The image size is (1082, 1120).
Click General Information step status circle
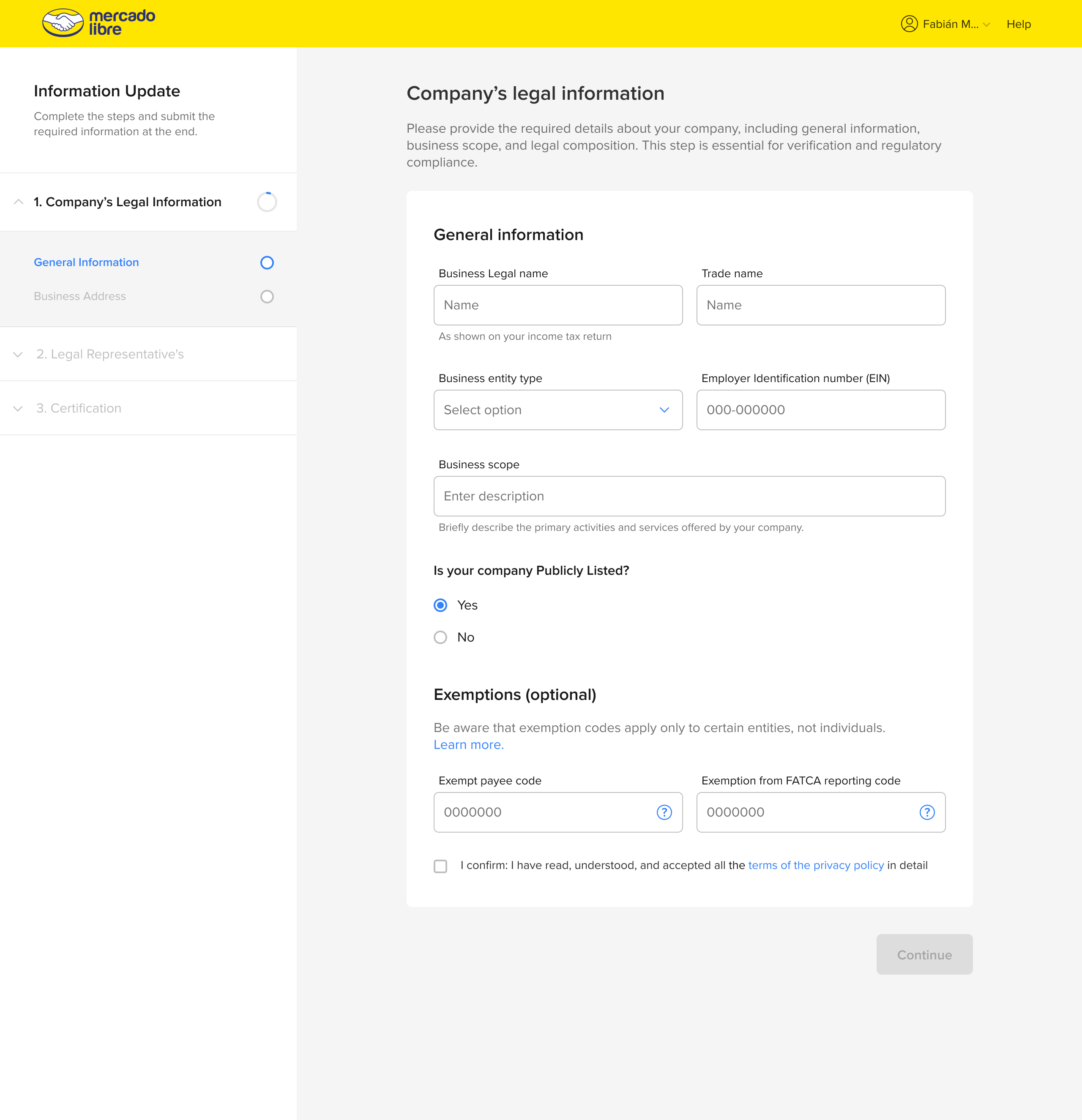[267, 262]
